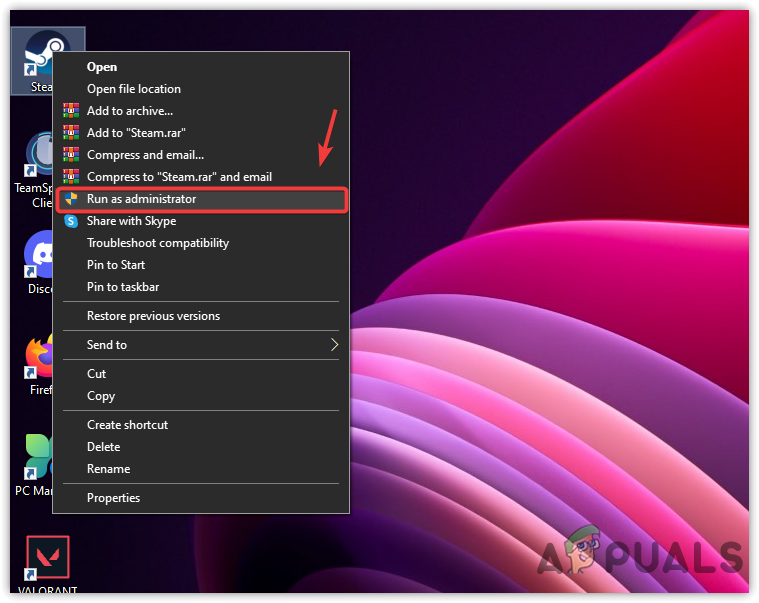The image size is (759, 603).
Task: Choose Cut in the context menu
Action: point(201,374)
